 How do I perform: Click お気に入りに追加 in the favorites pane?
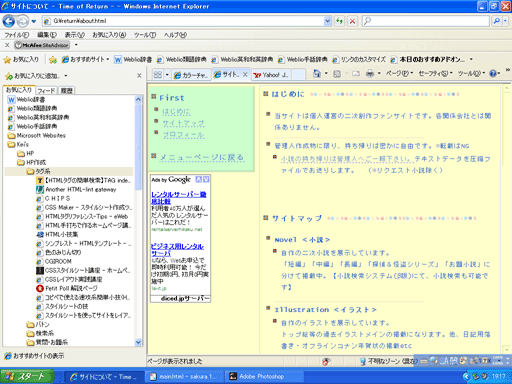(33, 76)
